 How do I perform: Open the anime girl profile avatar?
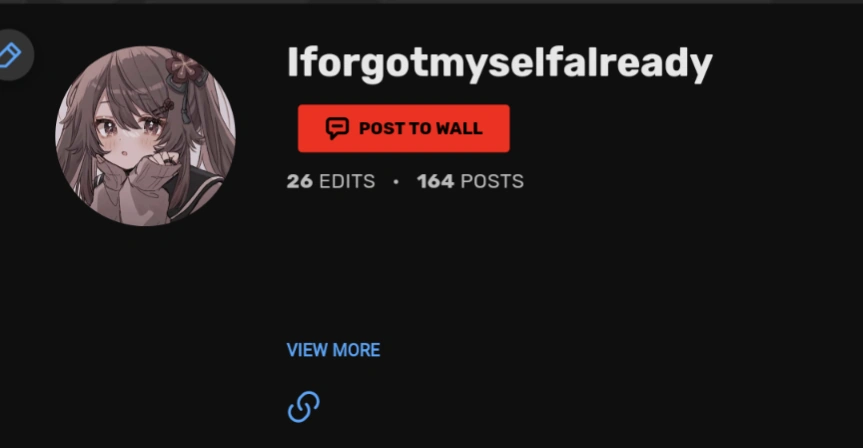[x=146, y=136]
